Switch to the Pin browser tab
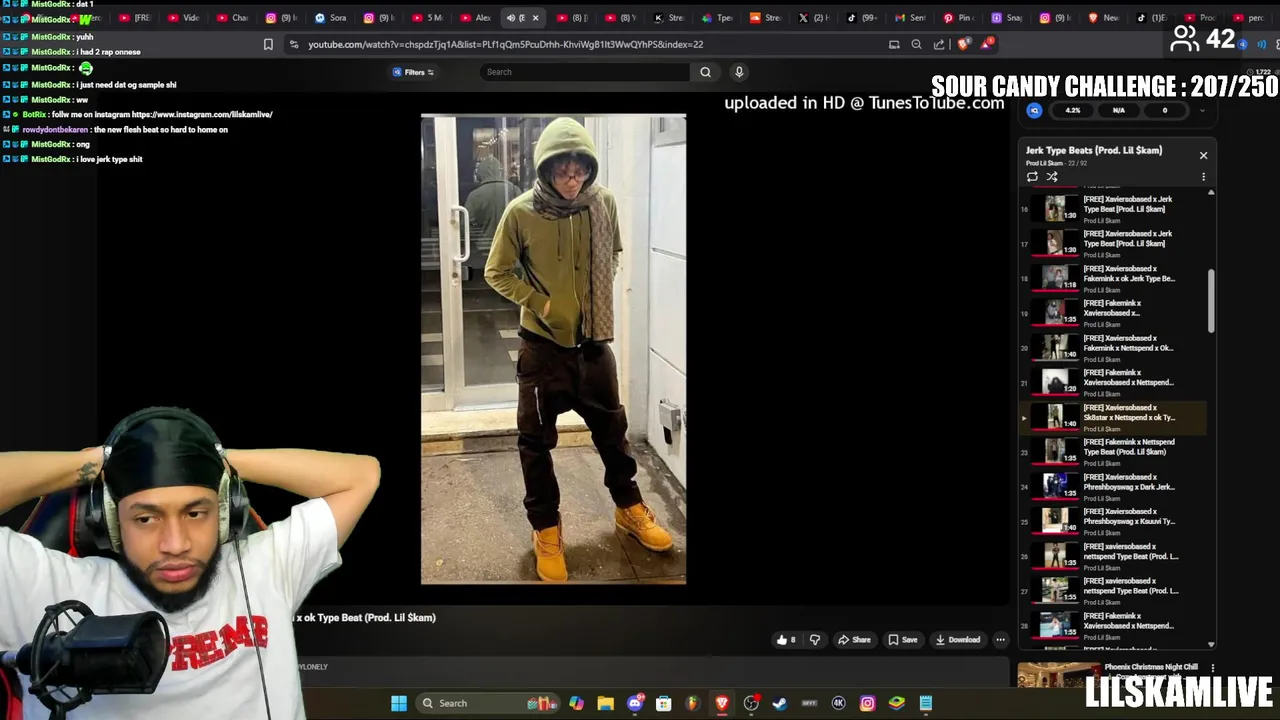Screen dimensions: 1280x720 point(959,18)
